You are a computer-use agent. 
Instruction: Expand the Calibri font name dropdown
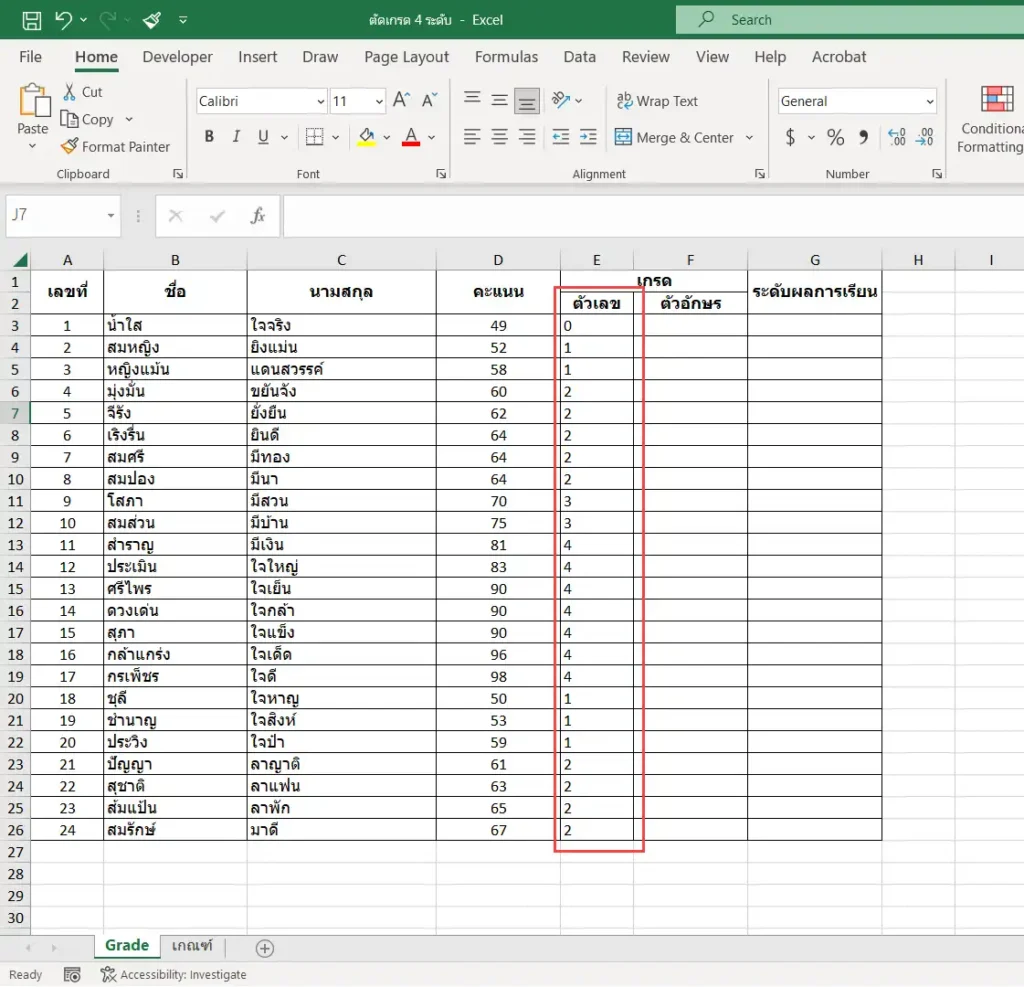point(321,102)
